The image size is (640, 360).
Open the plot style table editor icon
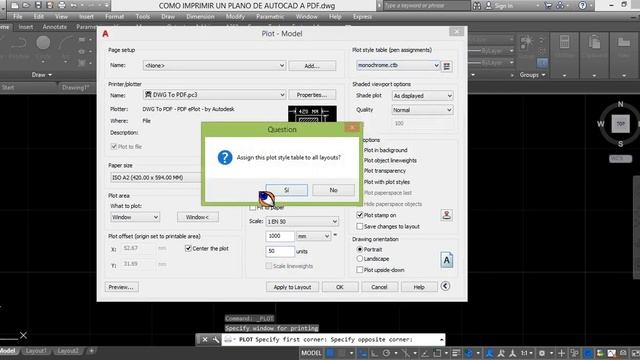[x=447, y=66]
